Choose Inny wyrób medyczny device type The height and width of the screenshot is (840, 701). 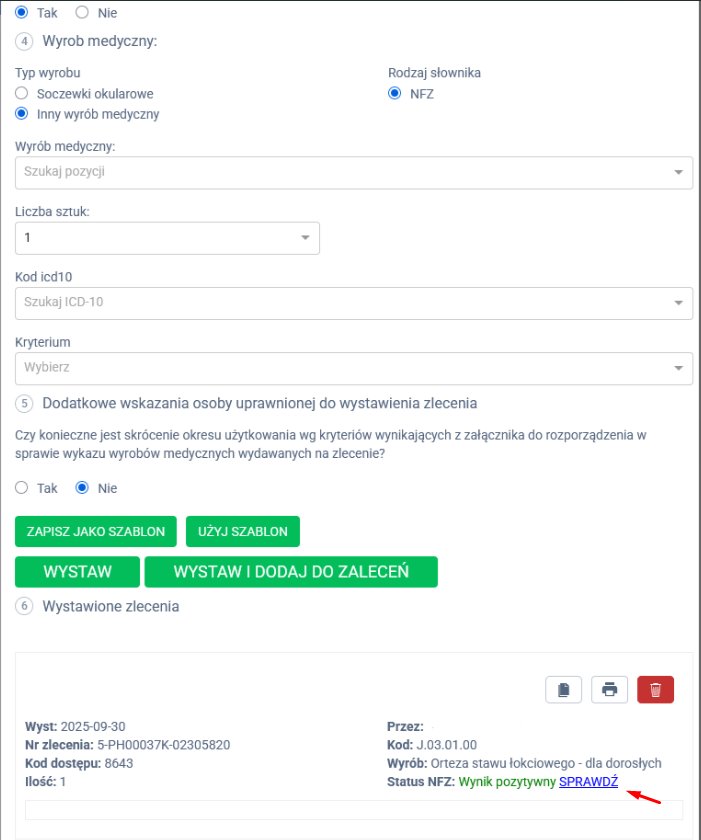click(x=22, y=114)
